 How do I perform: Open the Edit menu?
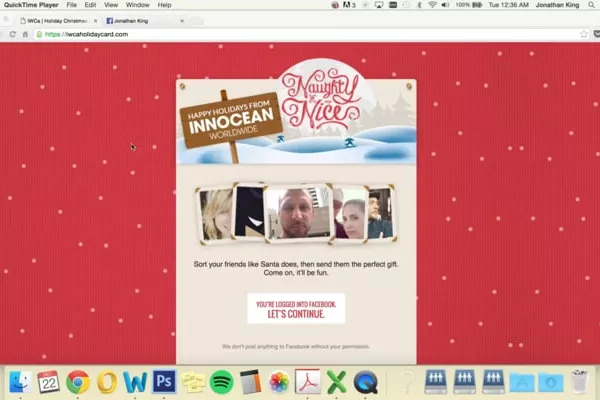[90, 5]
